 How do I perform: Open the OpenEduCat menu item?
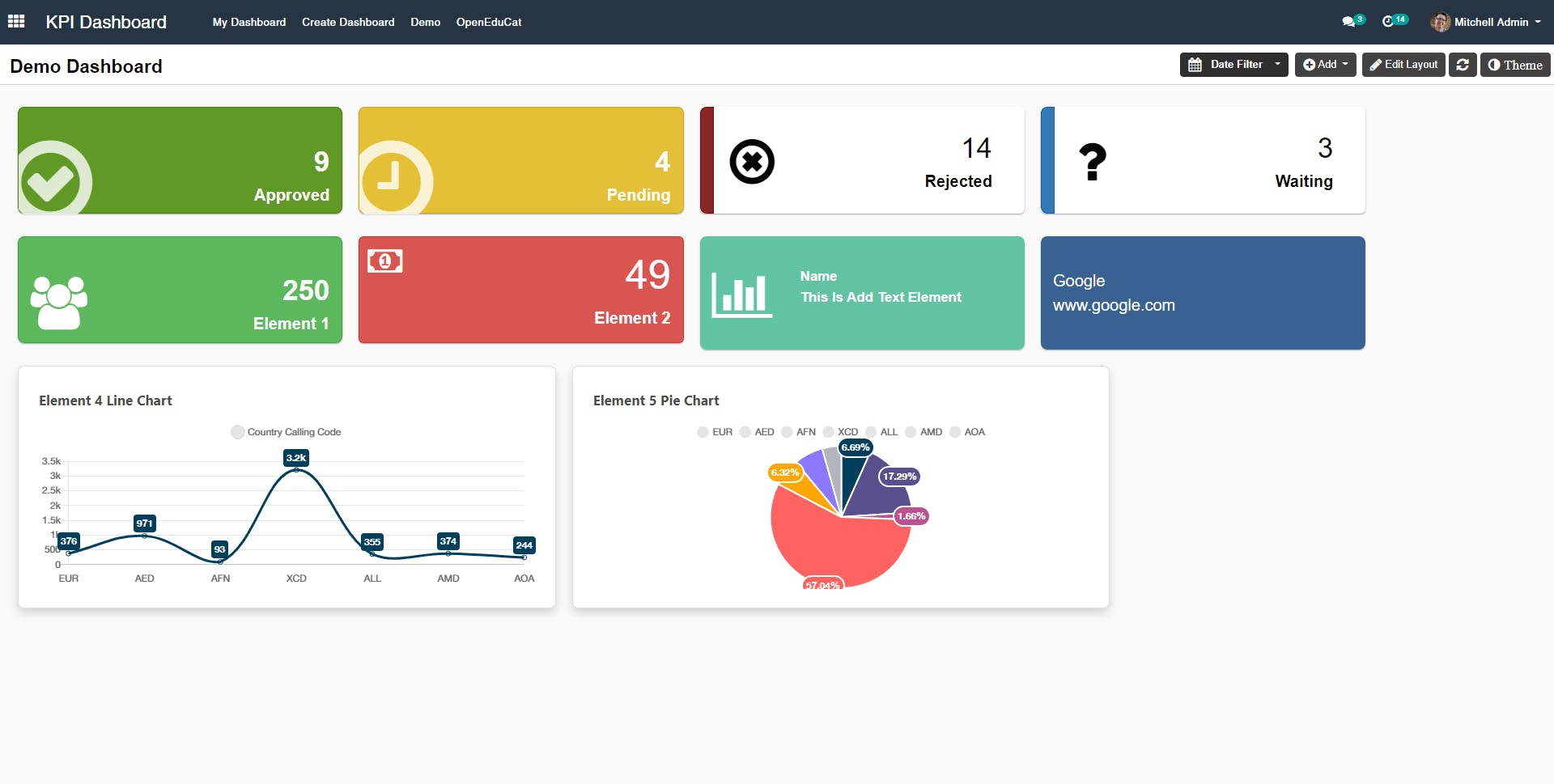coord(489,22)
